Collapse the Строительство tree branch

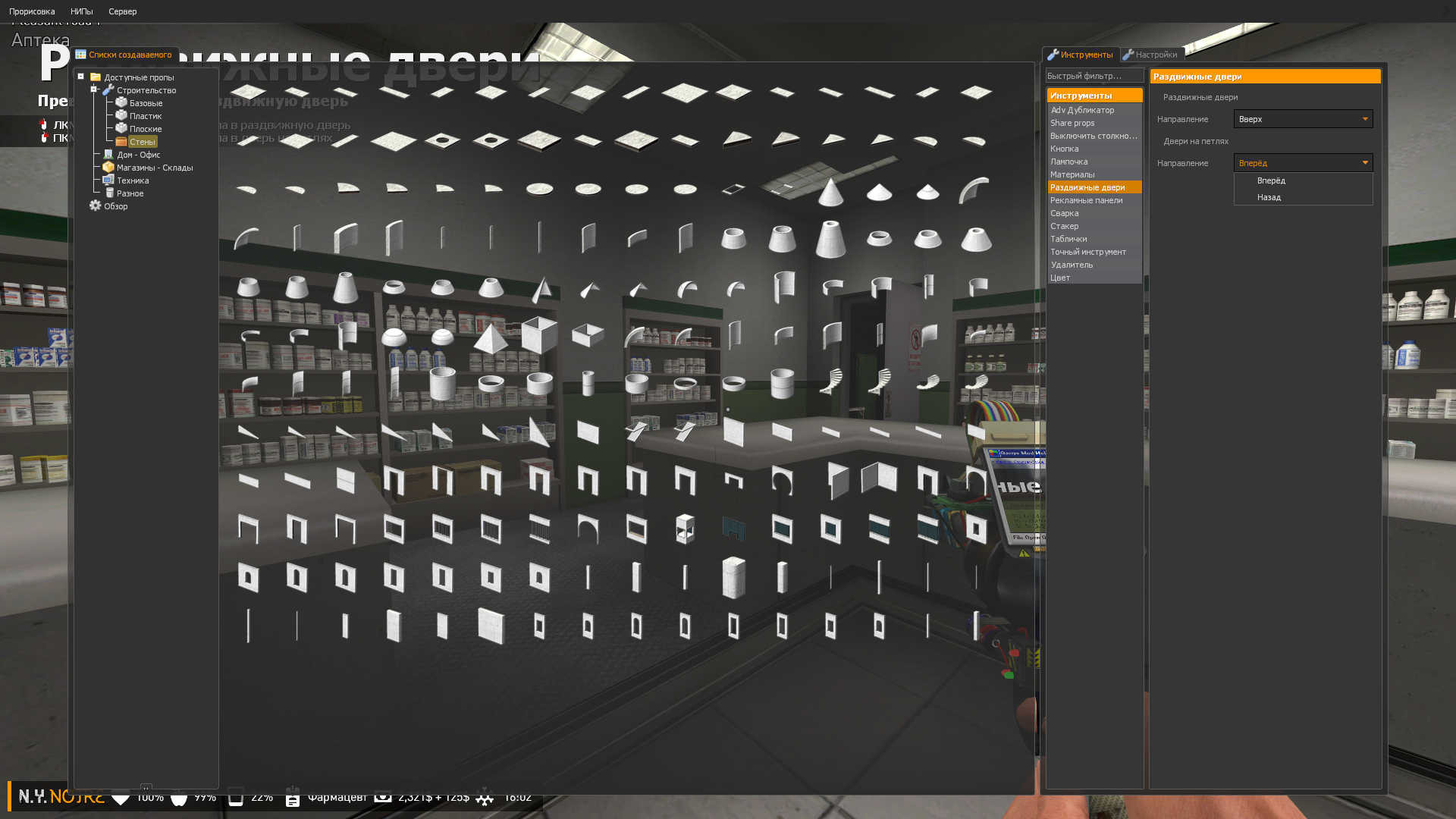click(x=94, y=89)
